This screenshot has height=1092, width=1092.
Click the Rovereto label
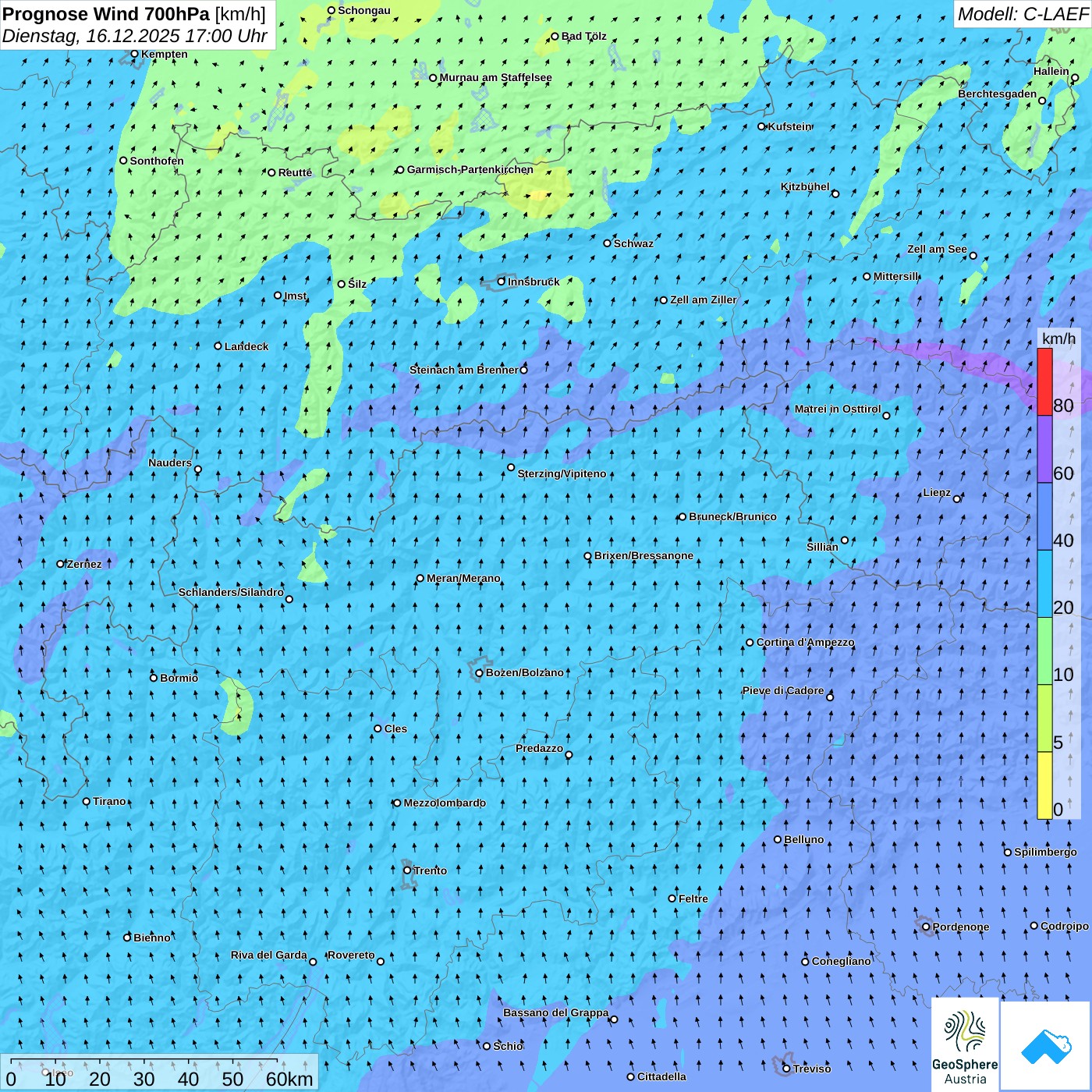(351, 955)
